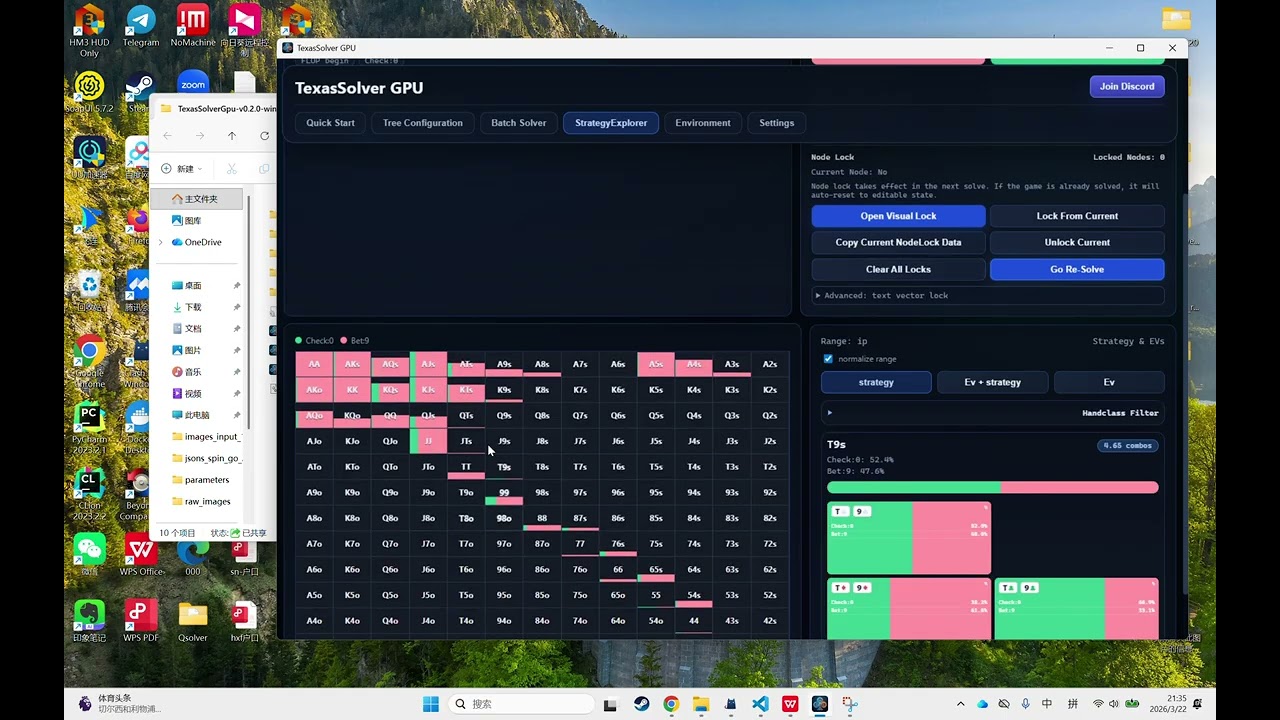1280x720 pixels.
Task: Select the 99 cell in range grid
Action: pyautogui.click(x=504, y=493)
